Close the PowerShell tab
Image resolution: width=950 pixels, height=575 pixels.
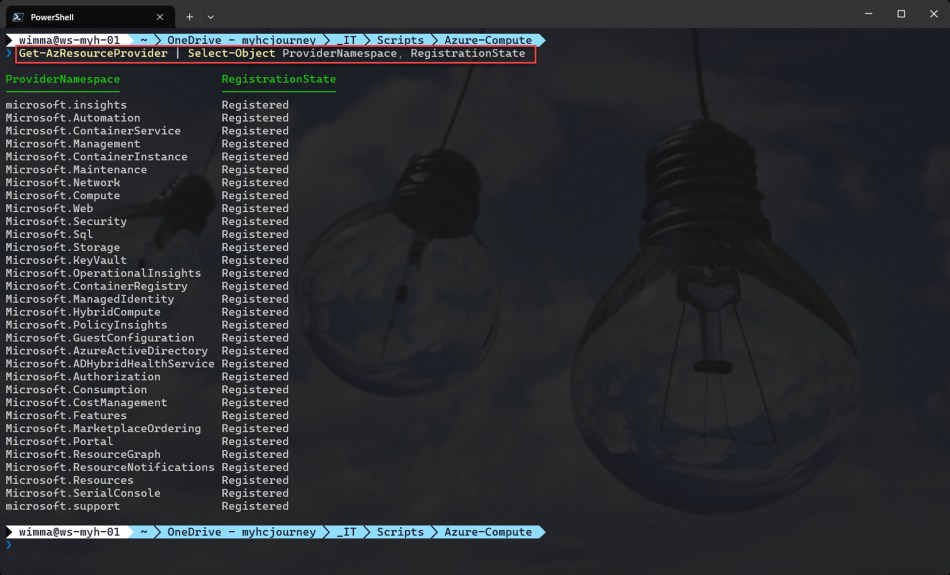point(160,16)
